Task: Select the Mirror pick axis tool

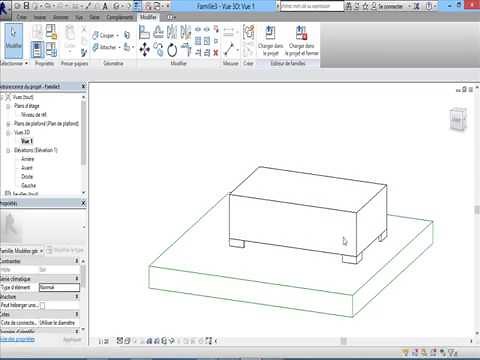Action: click(x=172, y=32)
